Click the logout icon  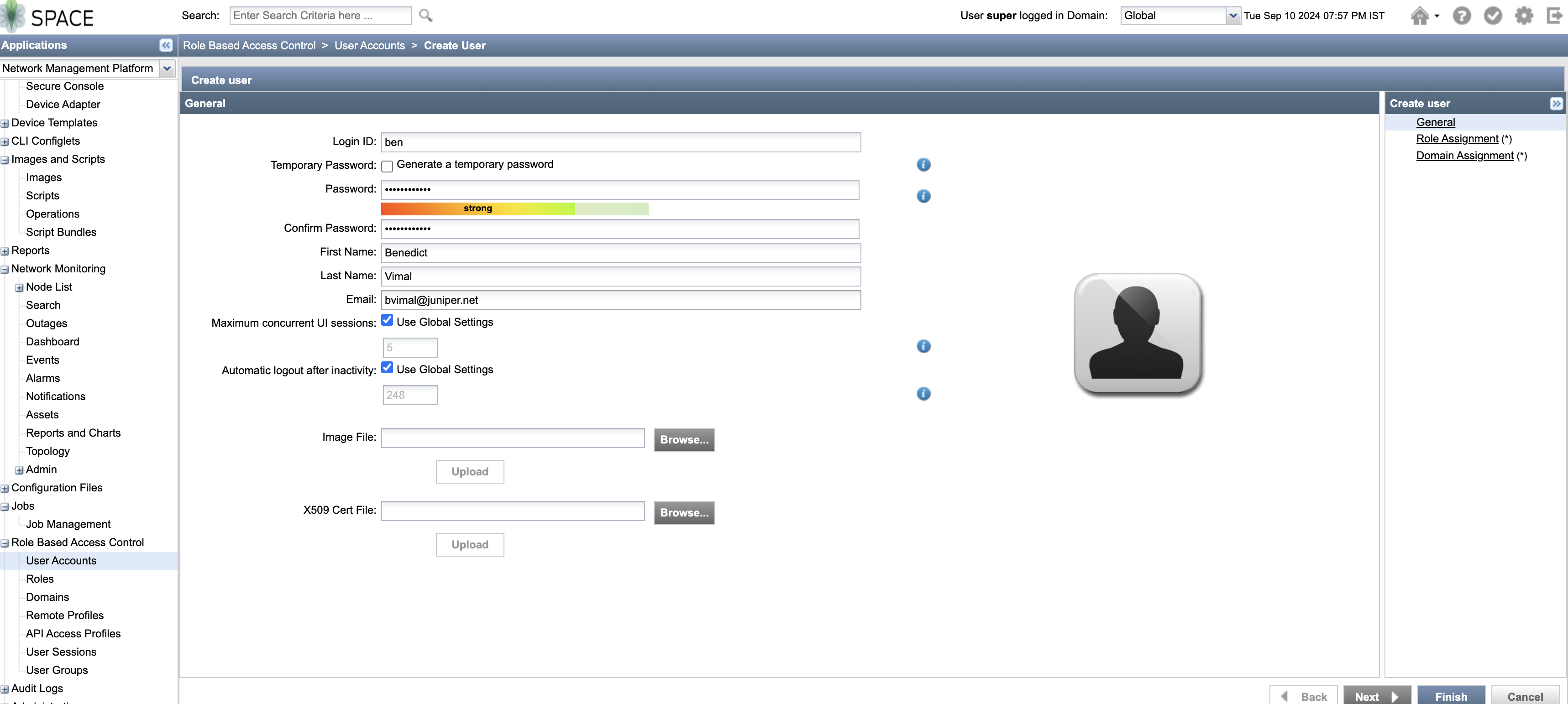pyautogui.click(x=1554, y=16)
